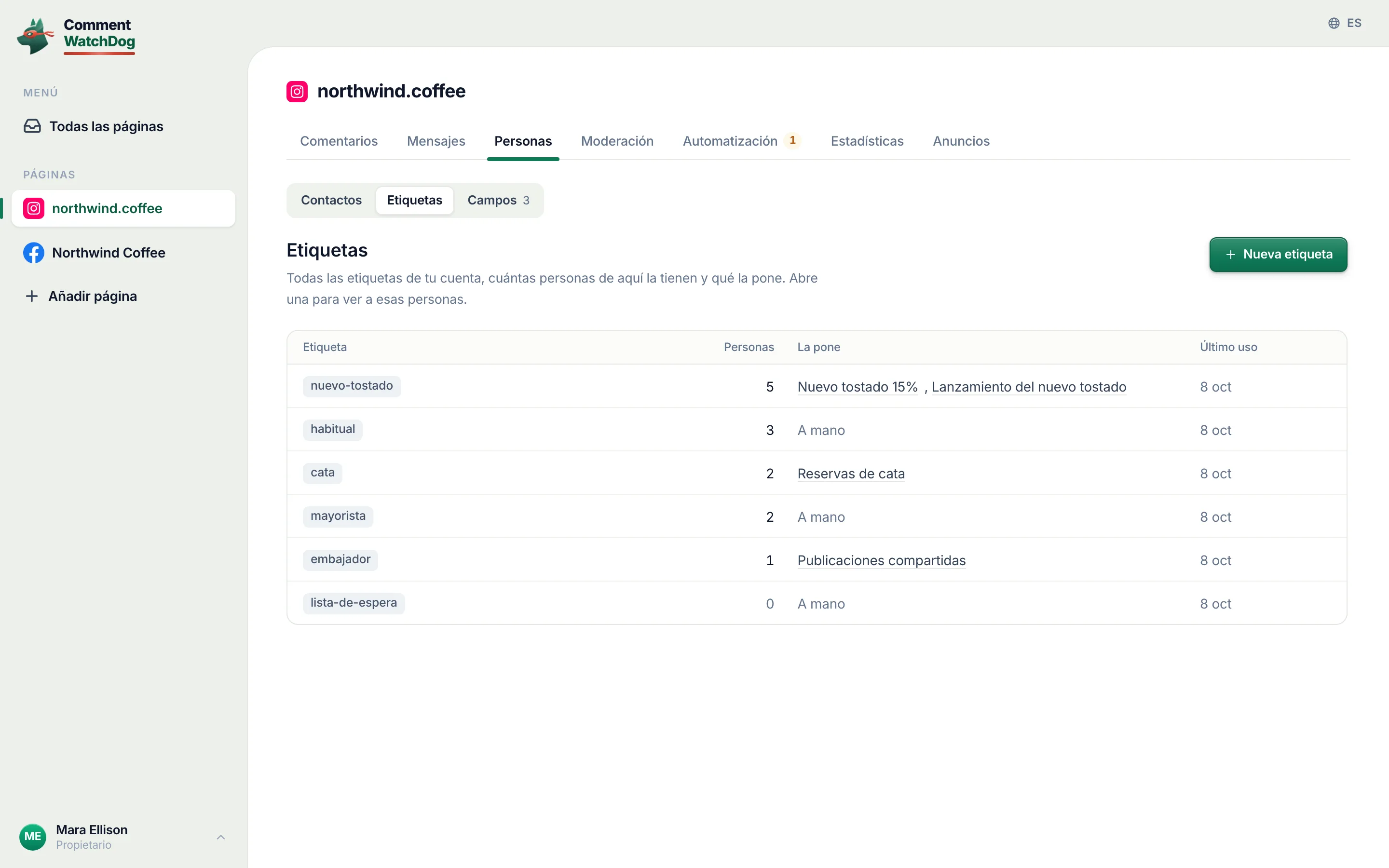Open the cata tag
Screen dimensions: 1389x868
tap(322, 473)
